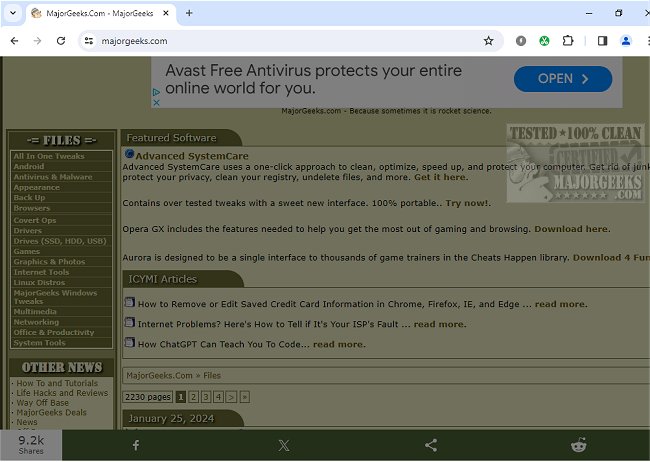Read more on Saved Credit Card article
Viewport: 650px width, 462px height.
560,304
